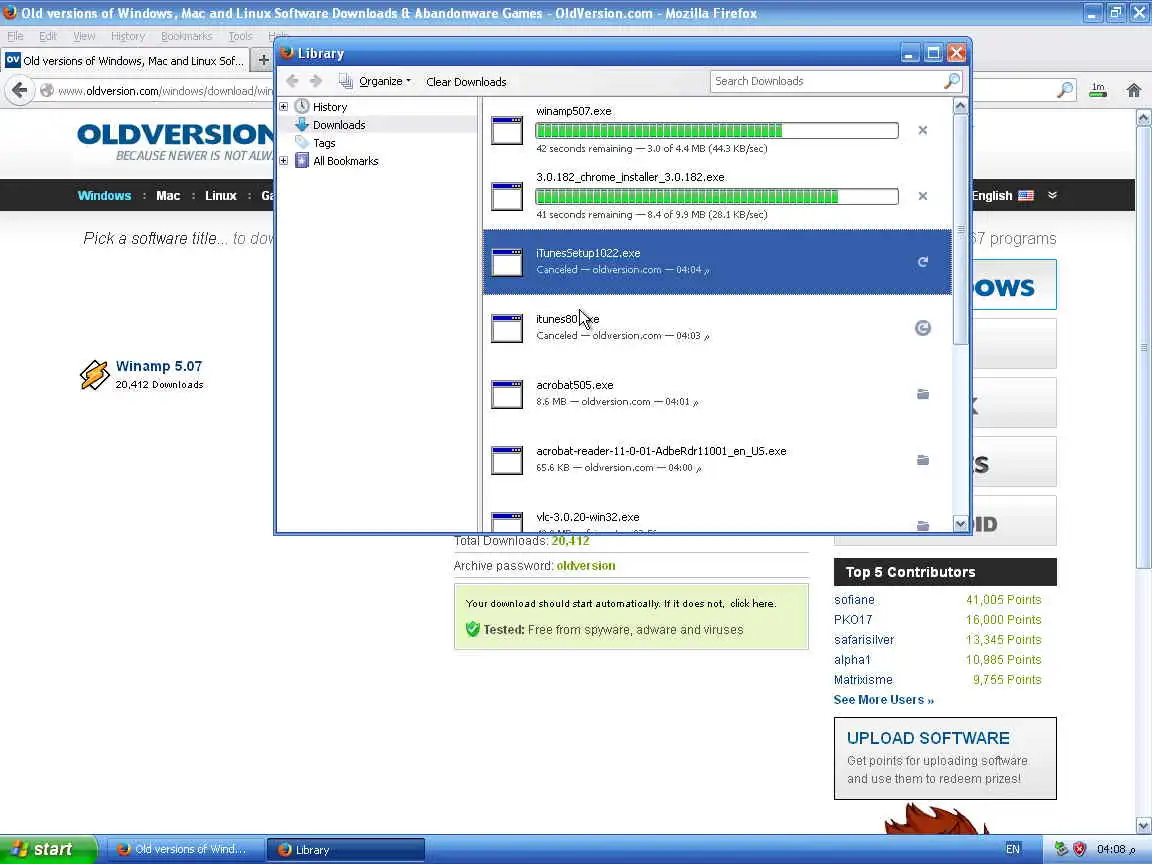Image resolution: width=1152 pixels, height=864 pixels.
Task: Click the winamp507.exe progress bar
Action: click(x=716, y=131)
